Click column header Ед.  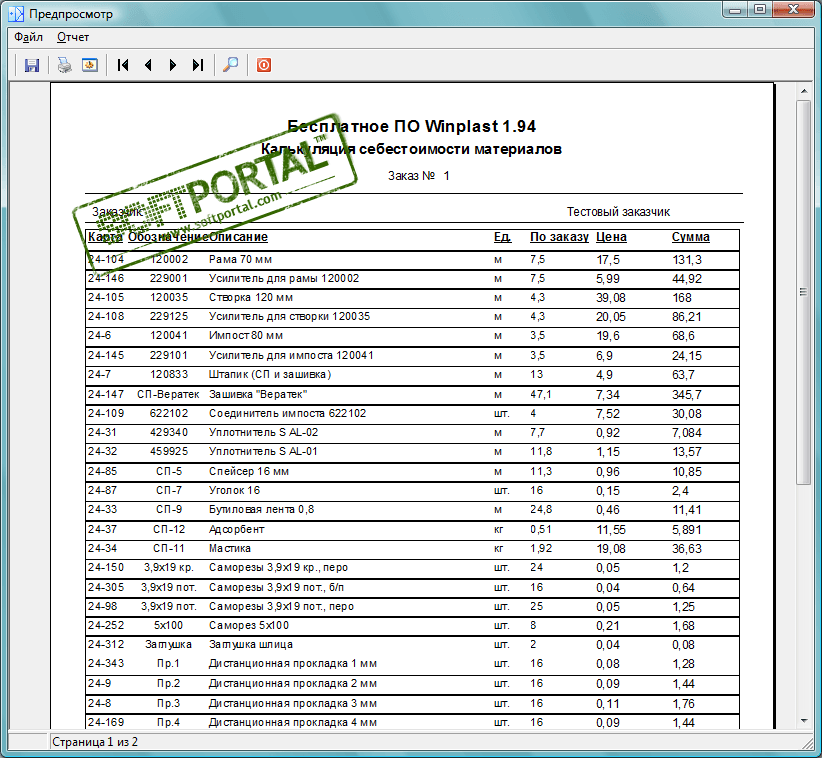[x=502, y=237]
